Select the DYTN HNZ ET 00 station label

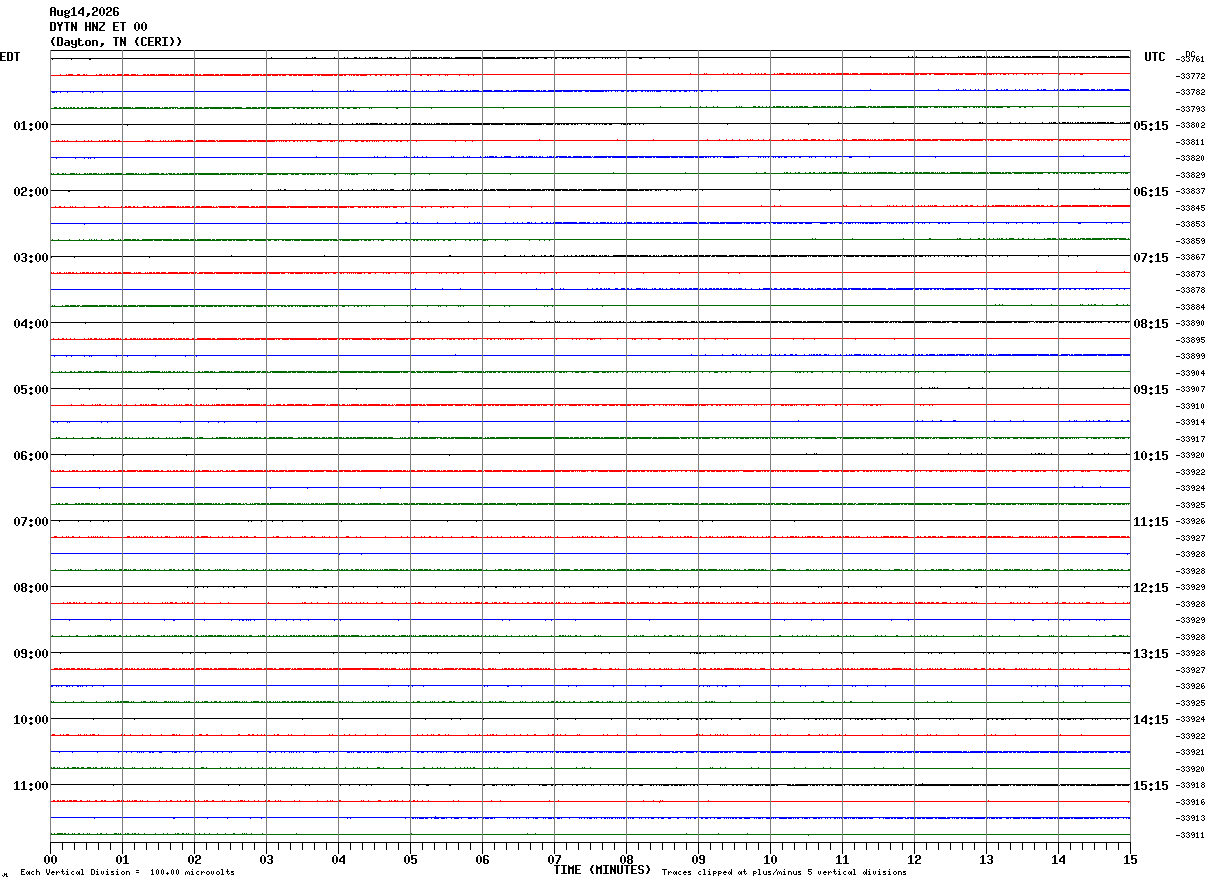coord(98,27)
